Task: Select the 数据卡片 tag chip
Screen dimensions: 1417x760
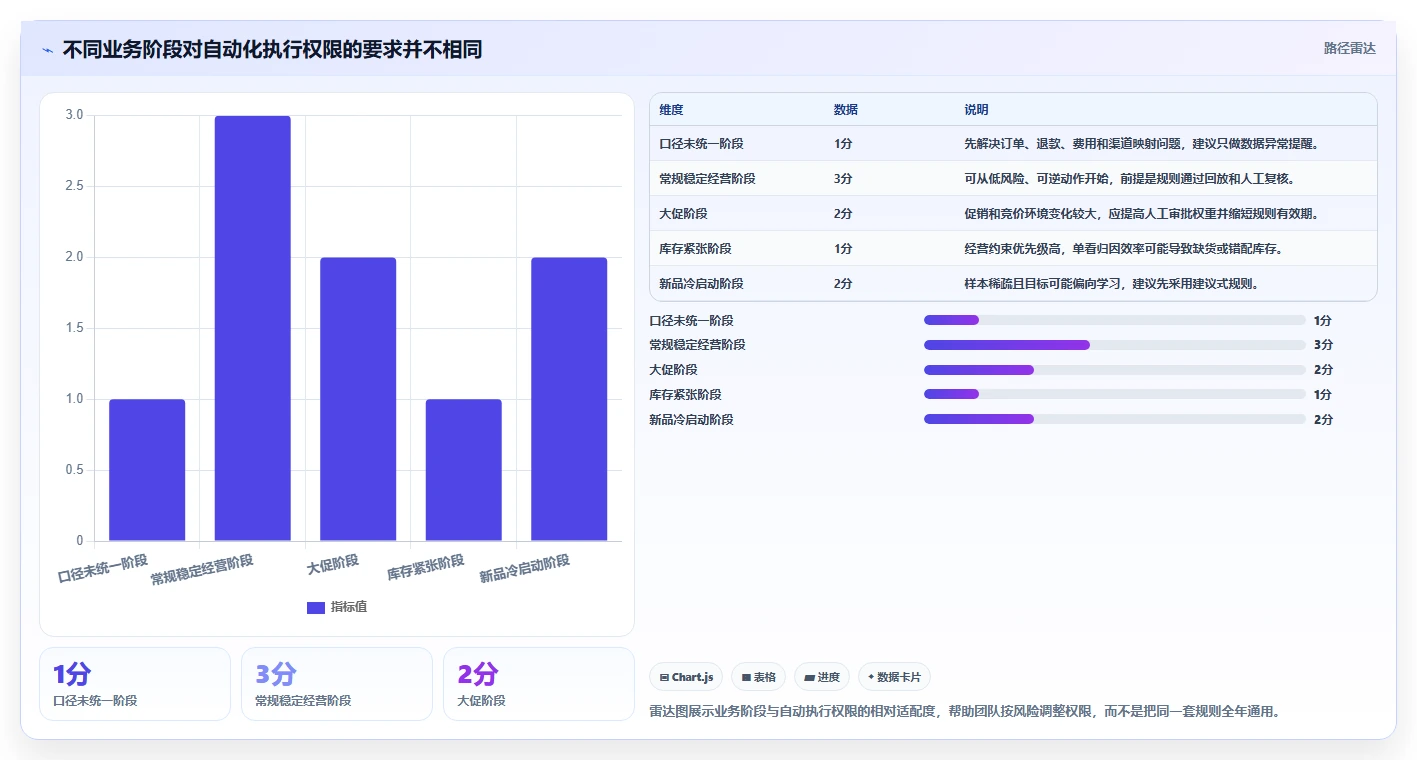Action: tap(894, 677)
